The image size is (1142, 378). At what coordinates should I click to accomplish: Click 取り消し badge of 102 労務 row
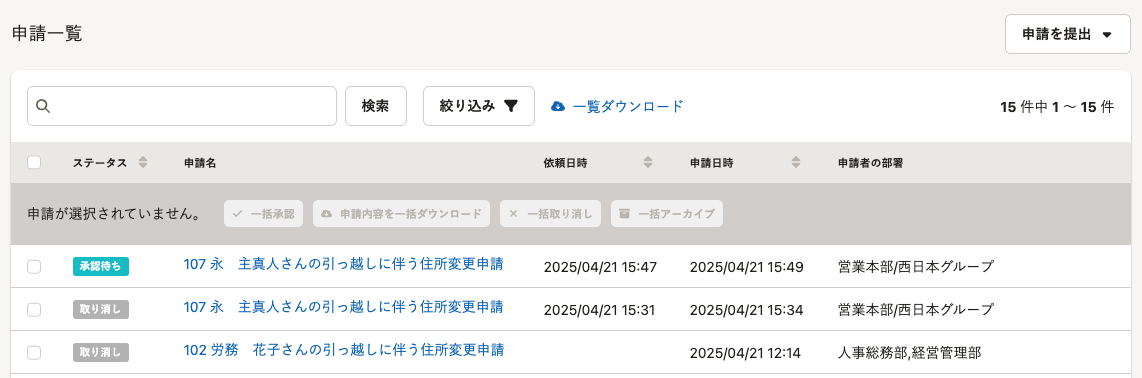point(101,353)
